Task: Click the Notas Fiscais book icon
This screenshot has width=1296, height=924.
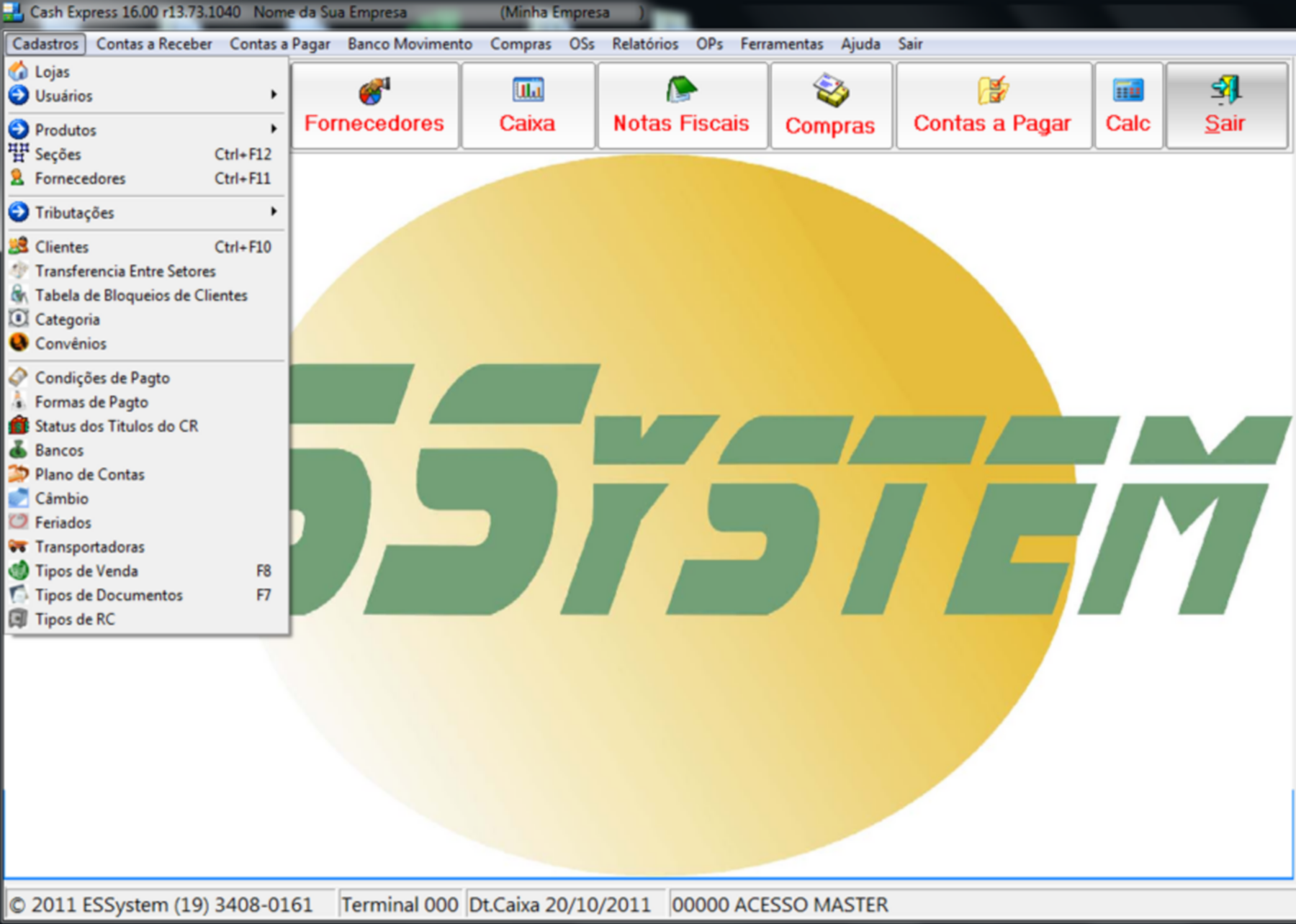Action: [680, 90]
